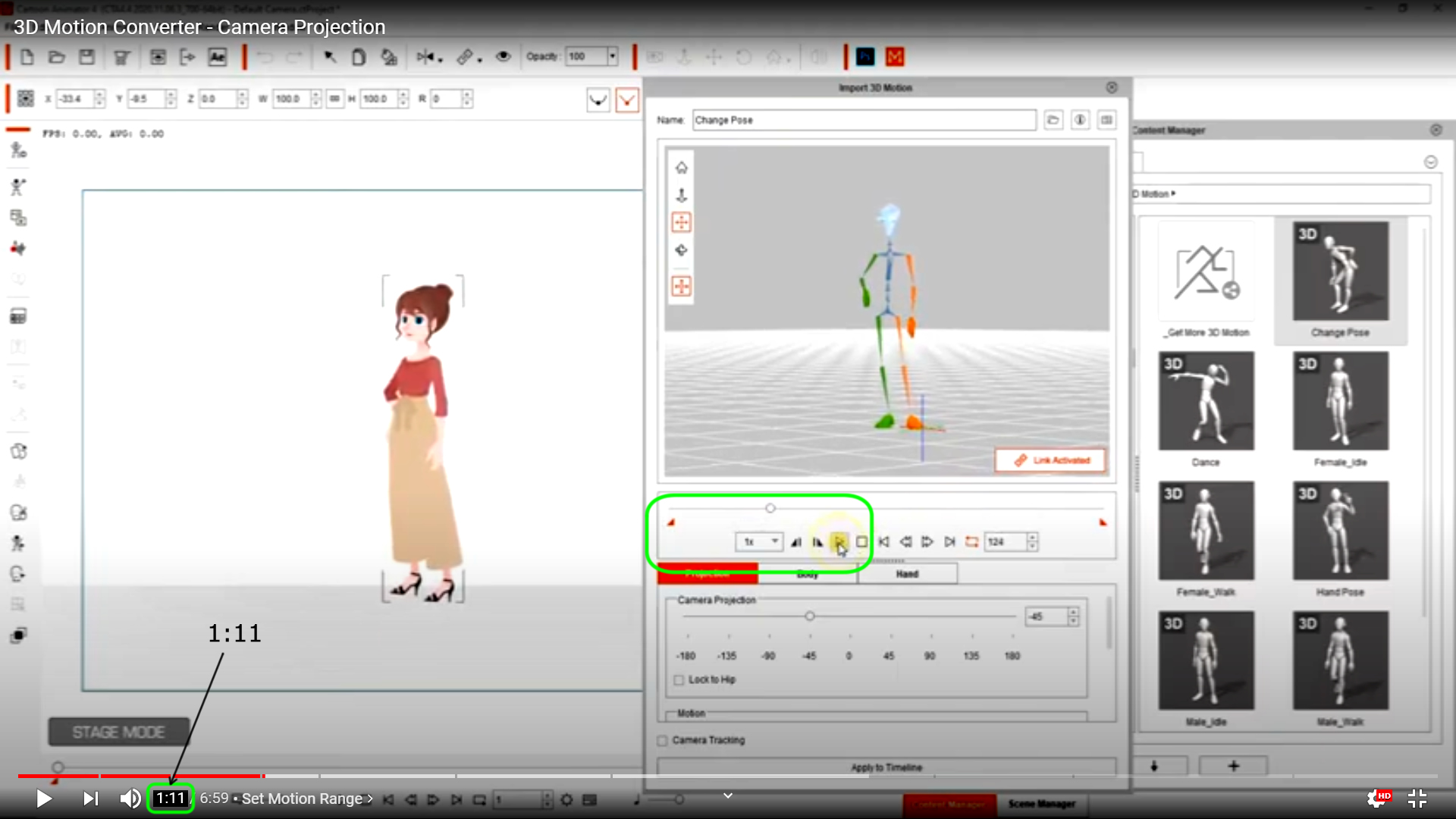Open the Opacity dropdown arrow

(x=612, y=56)
